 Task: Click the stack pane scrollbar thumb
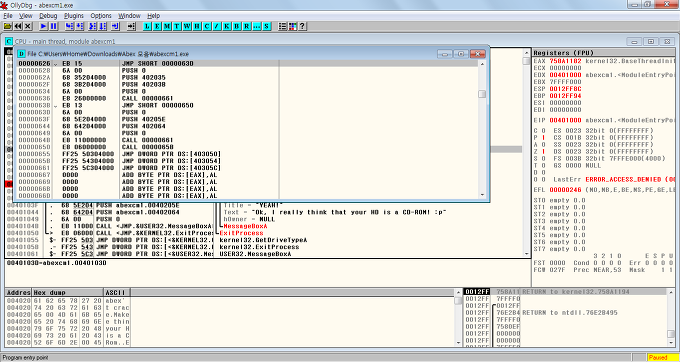671,334
